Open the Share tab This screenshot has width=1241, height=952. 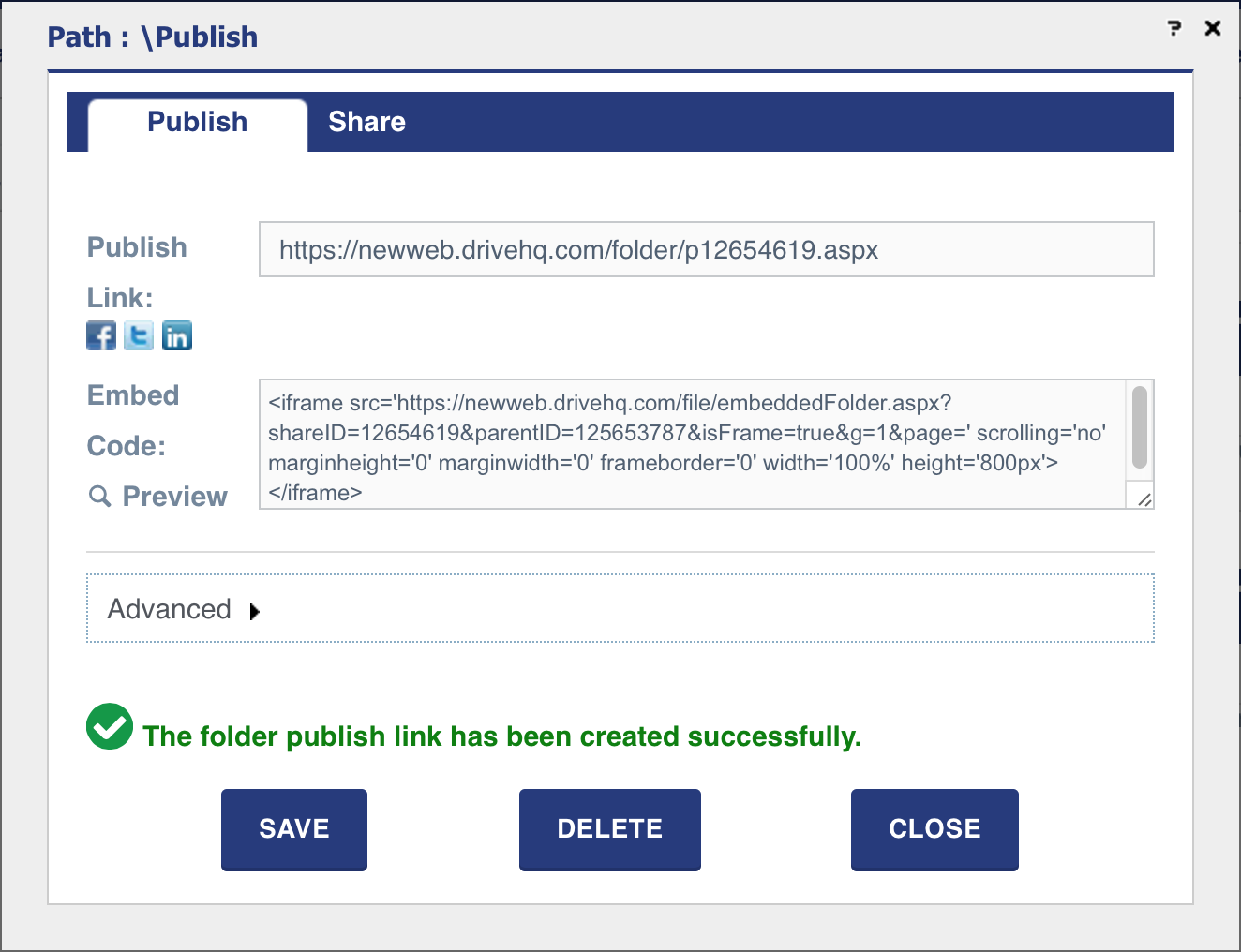[x=366, y=123]
